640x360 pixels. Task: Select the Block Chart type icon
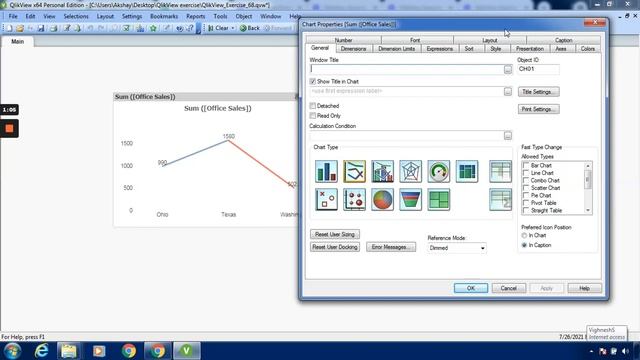pyautogui.click(x=439, y=199)
